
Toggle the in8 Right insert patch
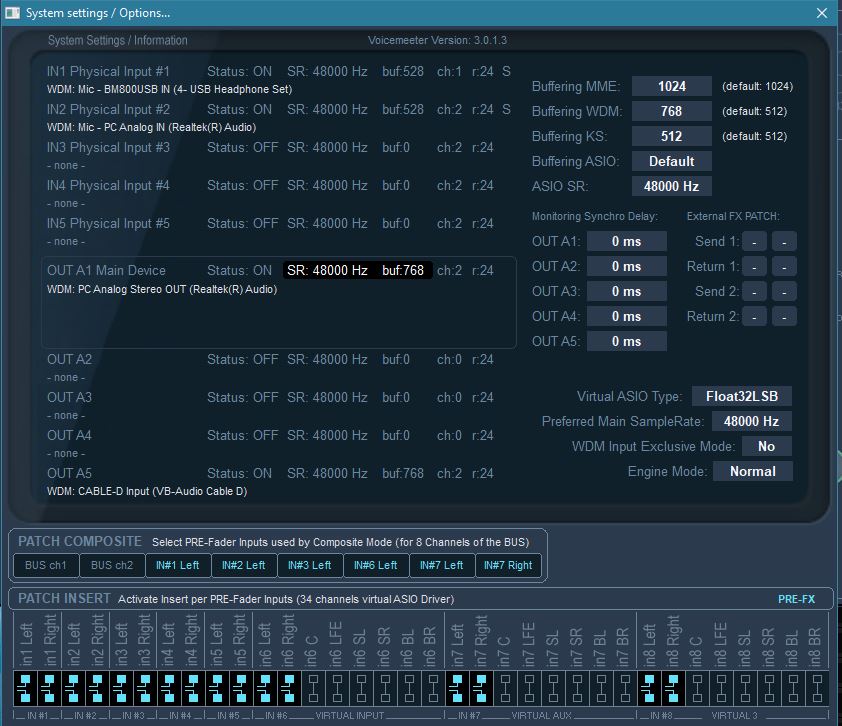(x=673, y=688)
